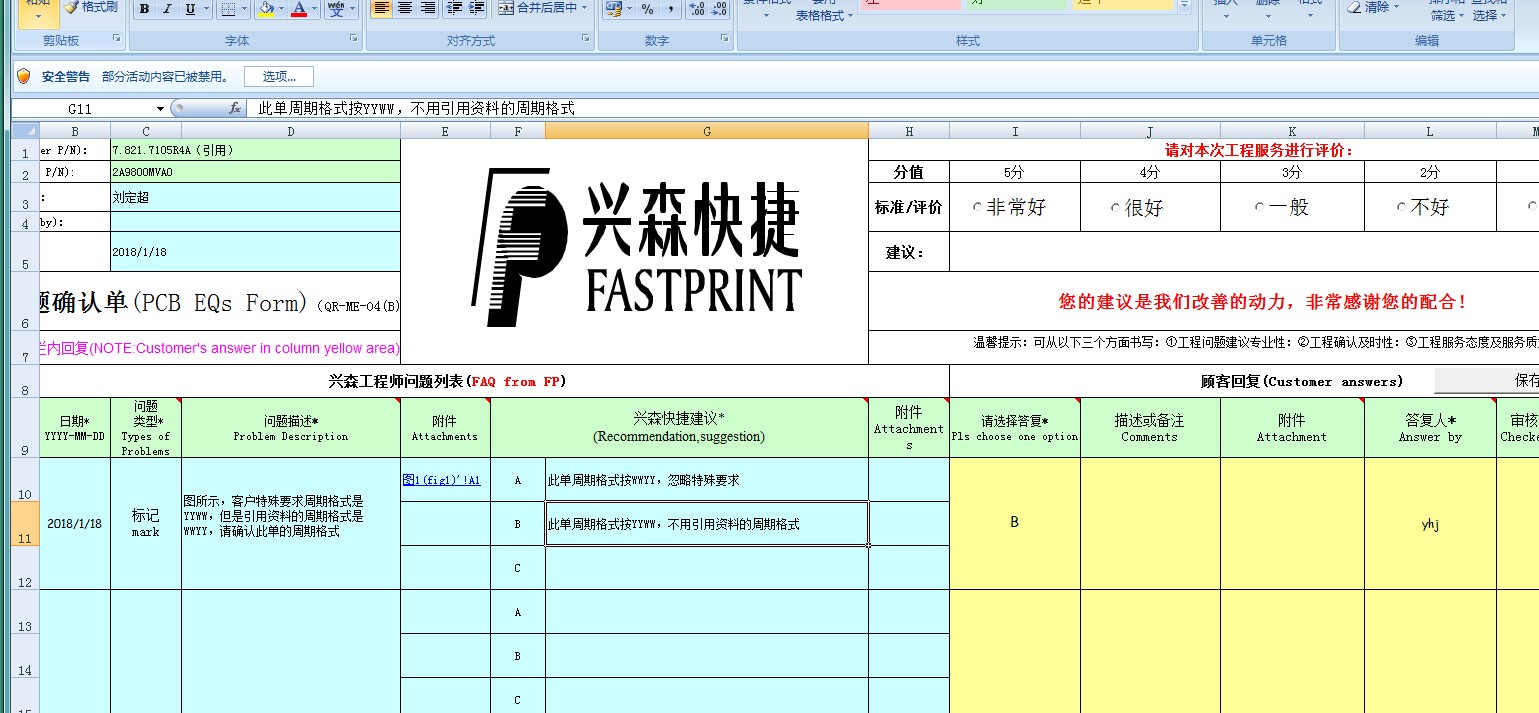Apply the comma style number format

(x=670, y=9)
